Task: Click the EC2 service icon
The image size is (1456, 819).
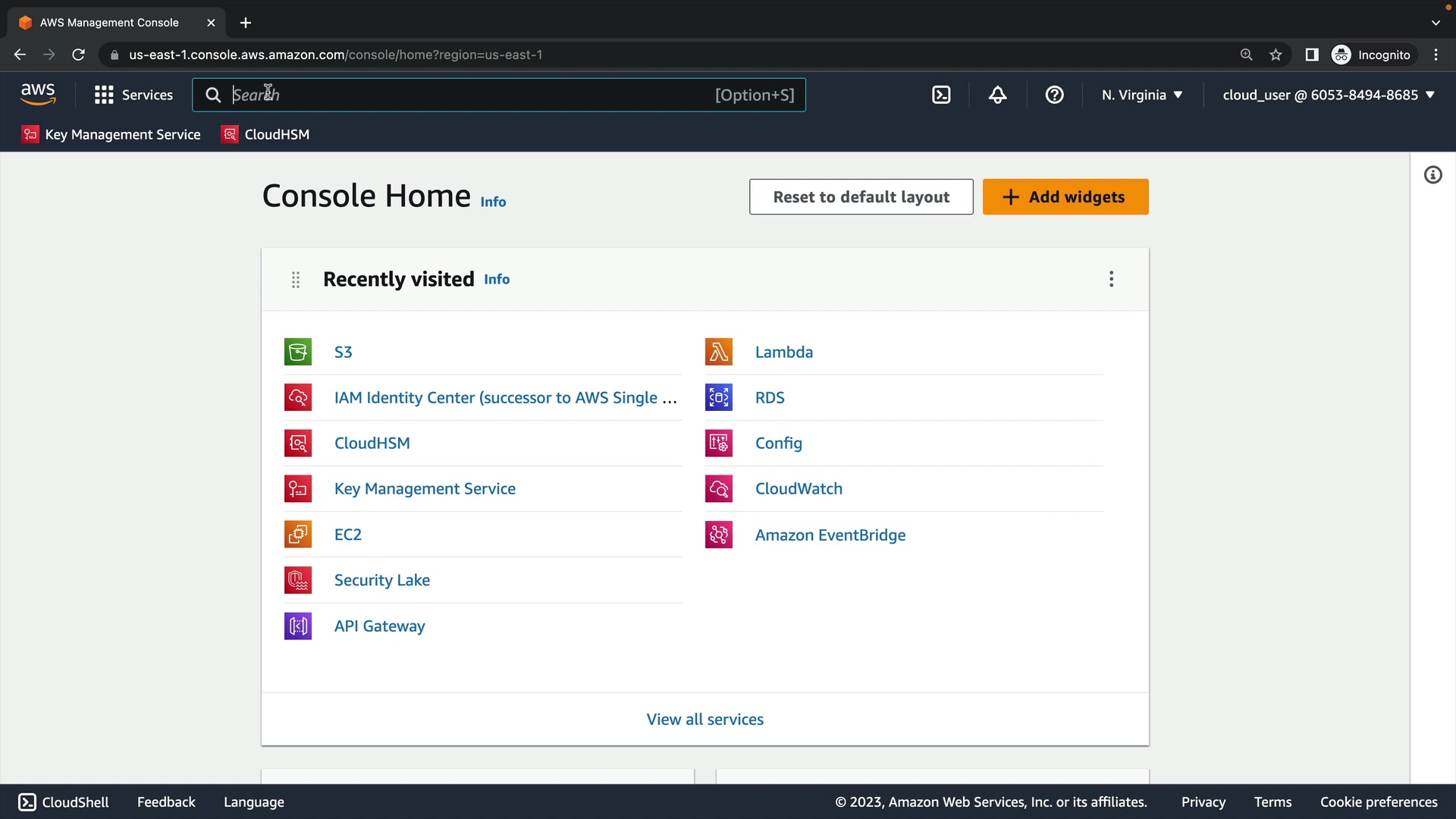Action: point(298,534)
